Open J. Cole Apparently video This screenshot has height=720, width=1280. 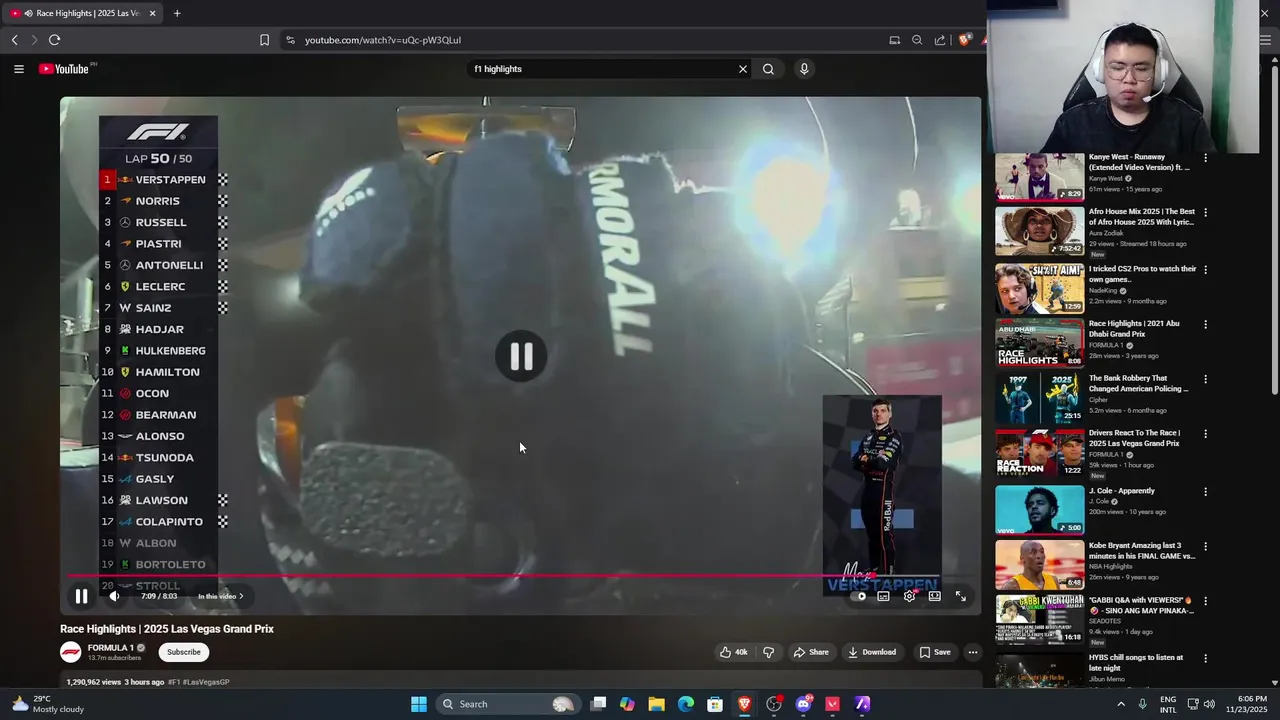pyautogui.click(x=1039, y=509)
